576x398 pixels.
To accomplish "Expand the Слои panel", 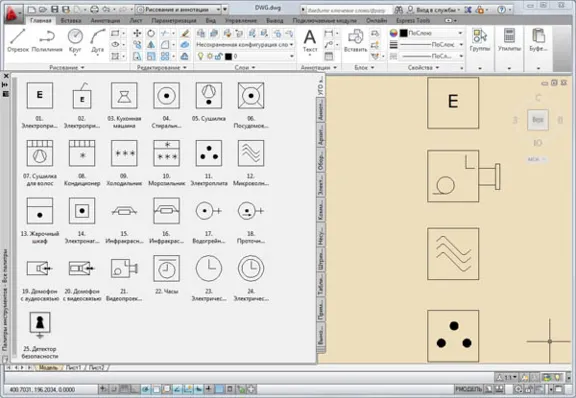I will coord(245,68).
